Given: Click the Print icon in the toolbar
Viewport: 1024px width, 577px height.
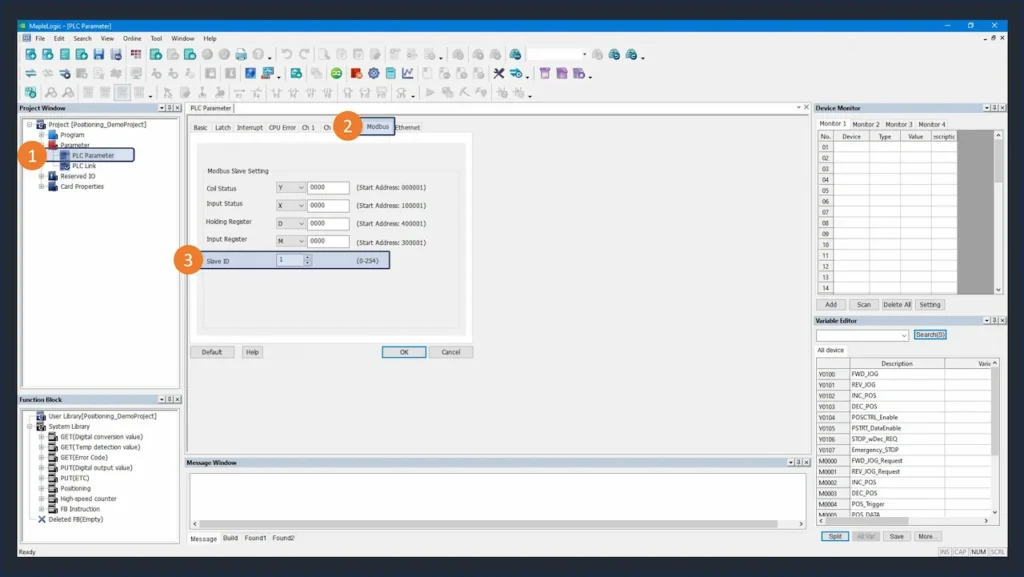Looking at the screenshot, I should point(240,54).
